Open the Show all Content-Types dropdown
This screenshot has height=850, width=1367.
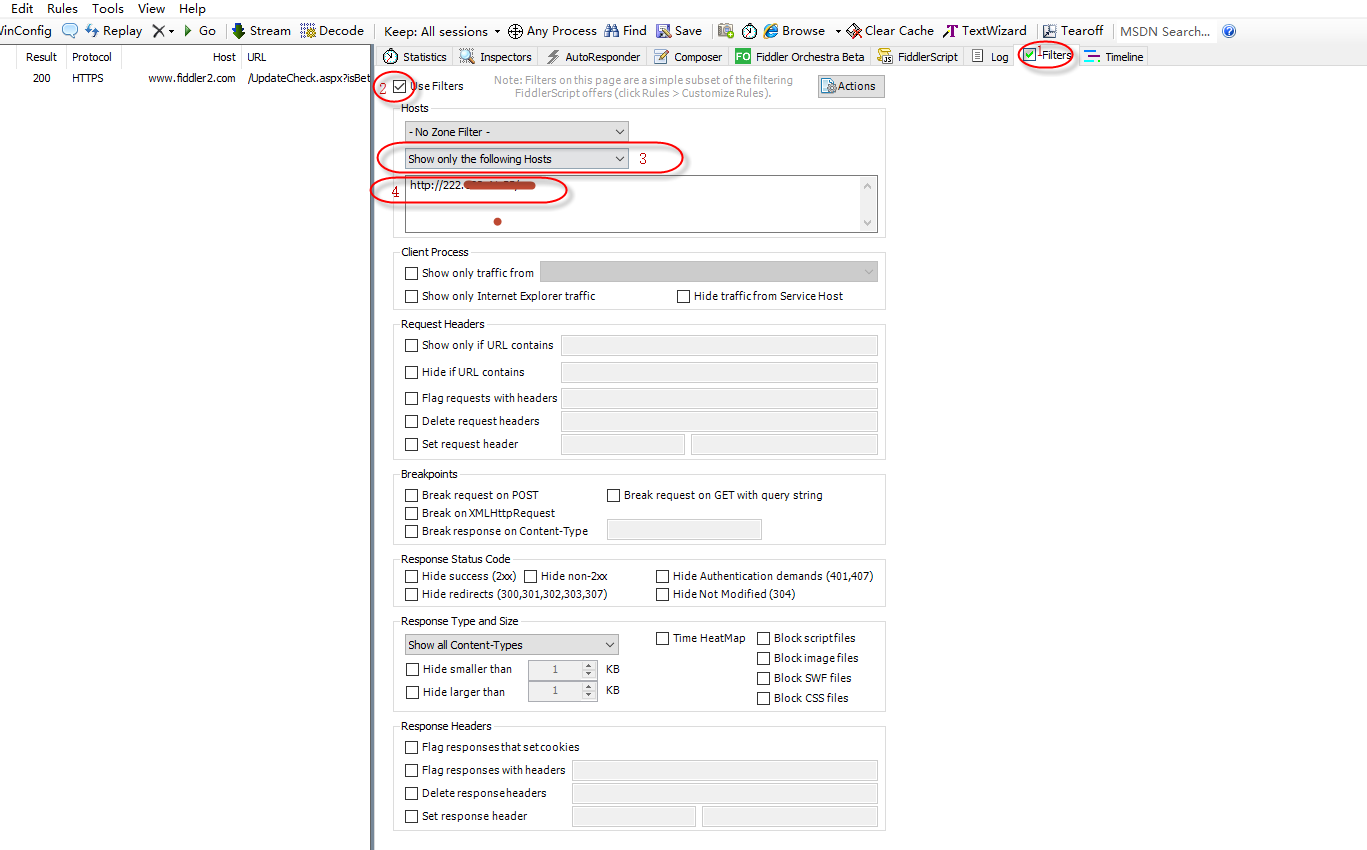pyautogui.click(x=512, y=645)
